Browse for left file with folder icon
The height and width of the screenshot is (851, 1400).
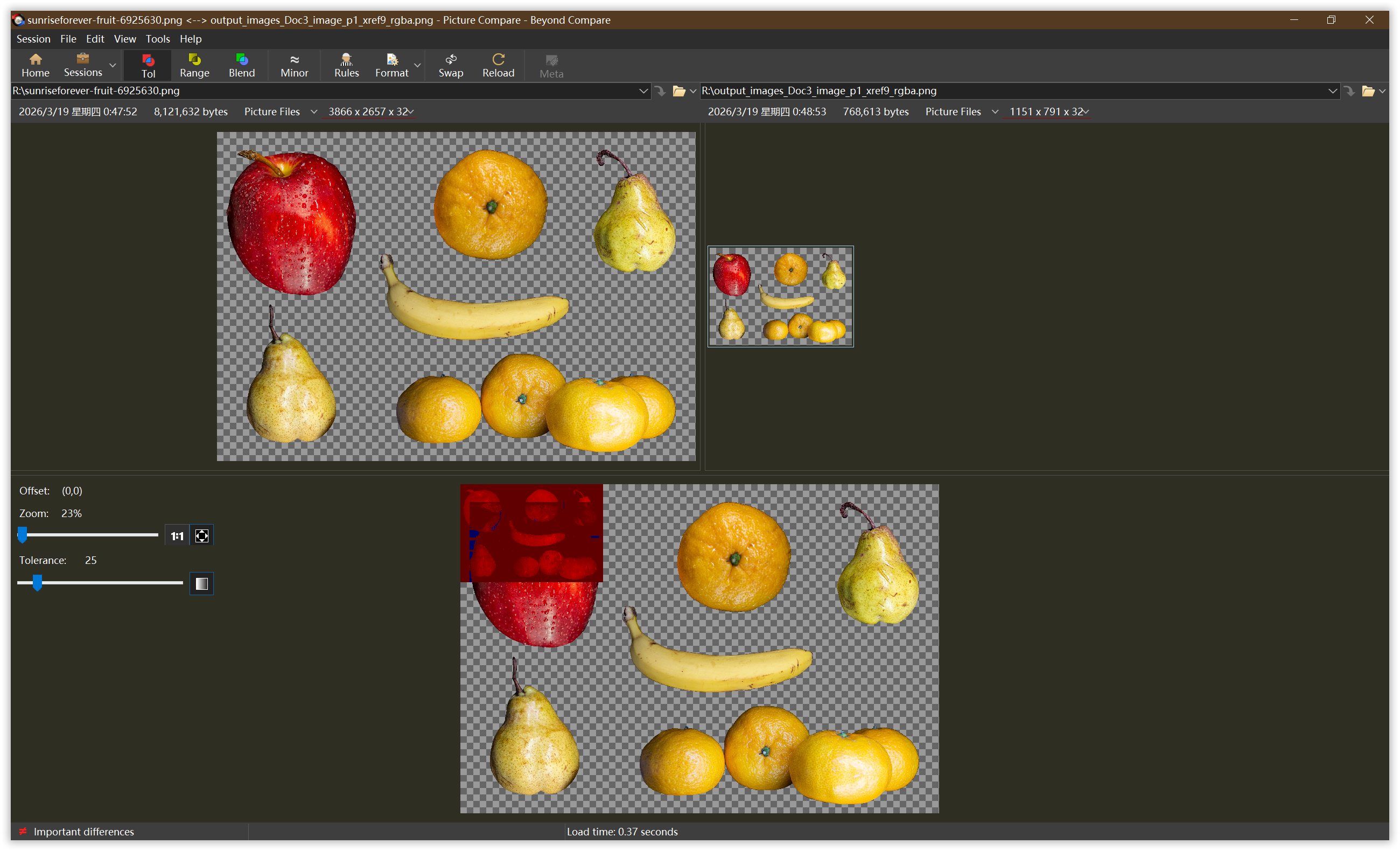pyautogui.click(x=678, y=91)
